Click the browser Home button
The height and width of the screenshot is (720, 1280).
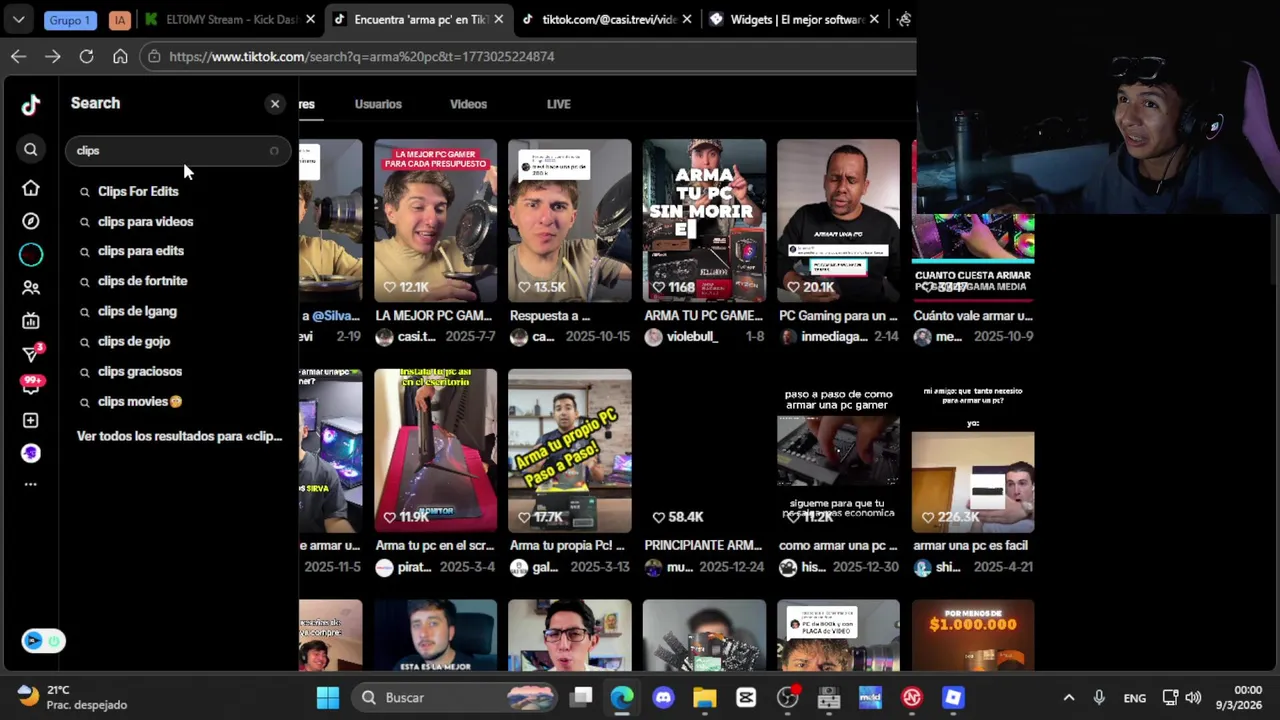click(x=120, y=56)
